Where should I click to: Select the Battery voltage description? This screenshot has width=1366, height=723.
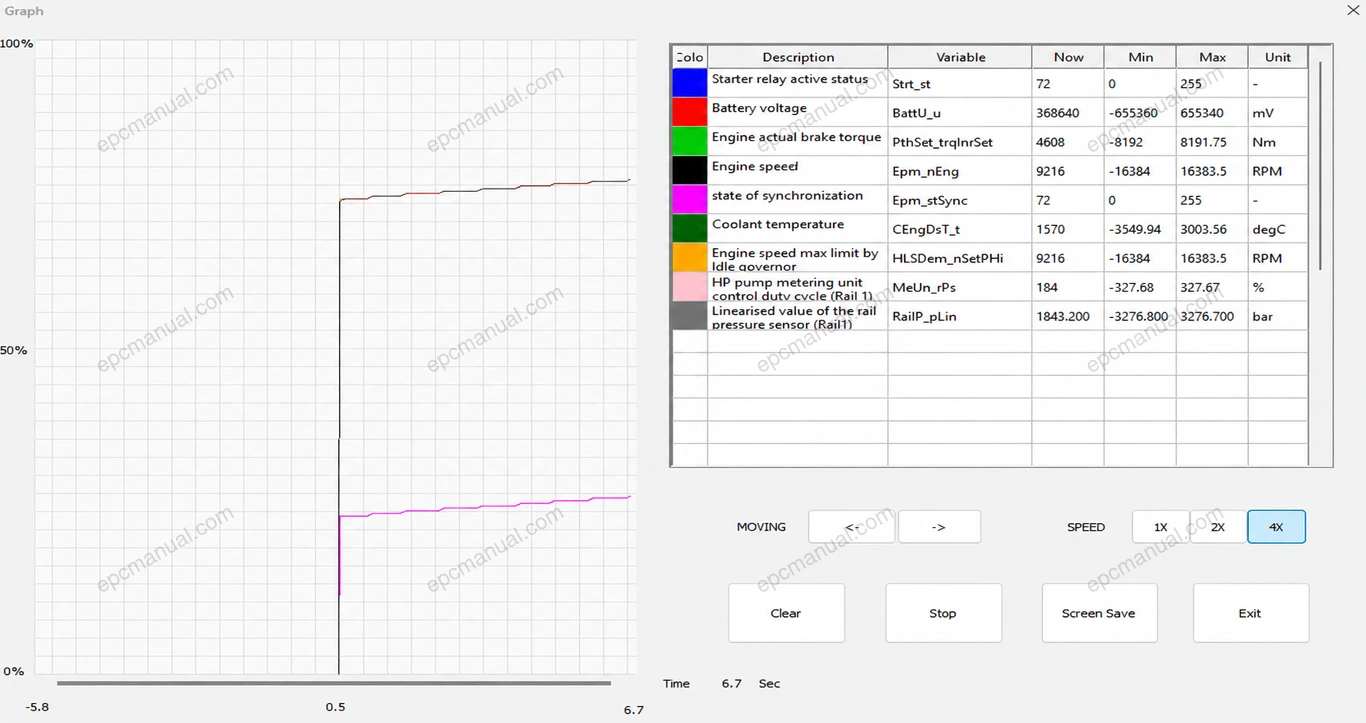coord(798,112)
